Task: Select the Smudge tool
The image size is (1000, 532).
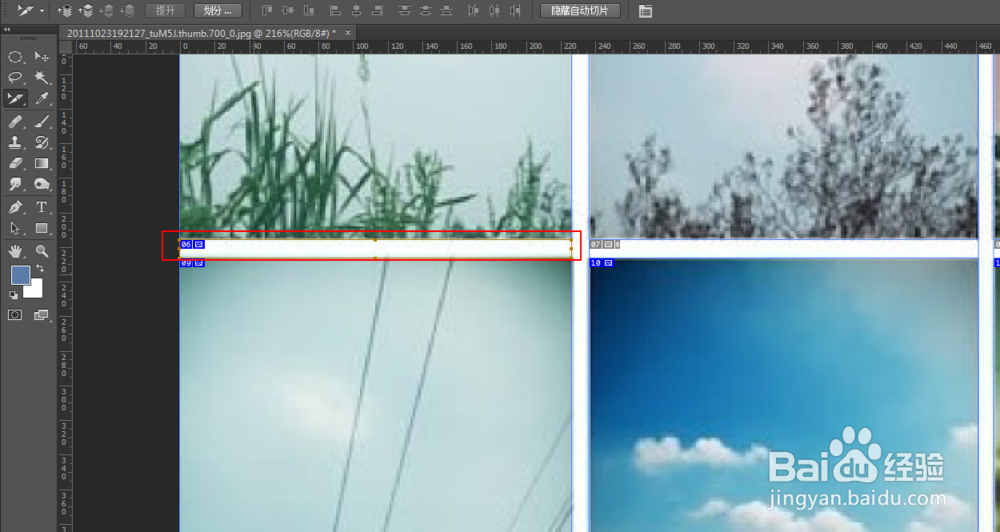Action: pos(15,184)
